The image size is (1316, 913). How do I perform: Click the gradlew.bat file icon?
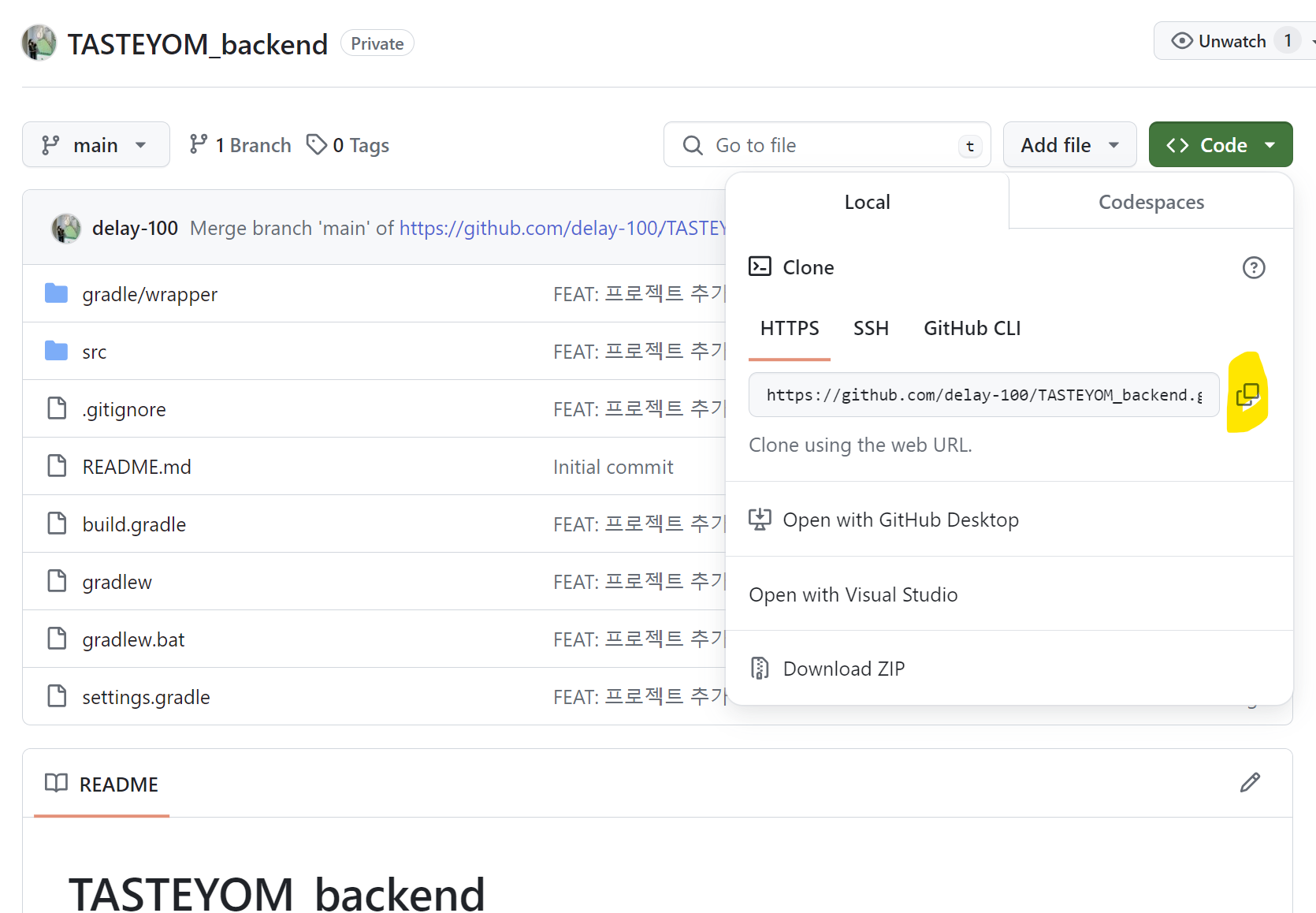(57, 639)
